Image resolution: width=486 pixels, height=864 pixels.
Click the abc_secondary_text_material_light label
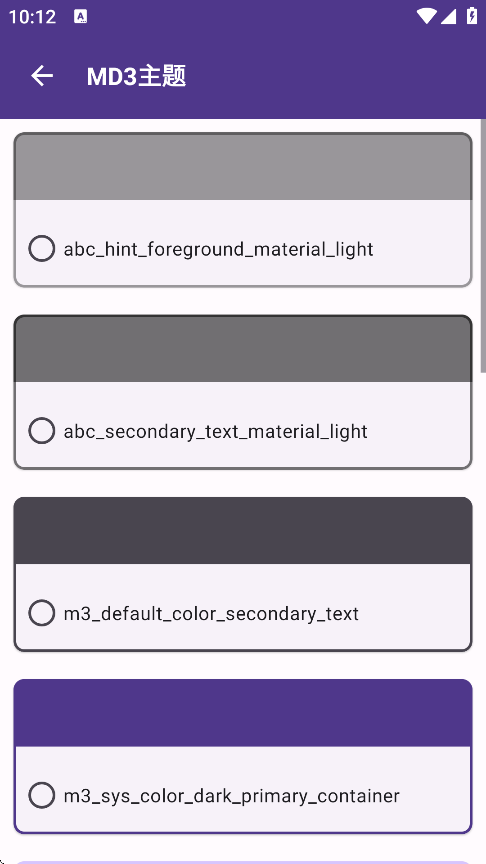[x=216, y=431]
